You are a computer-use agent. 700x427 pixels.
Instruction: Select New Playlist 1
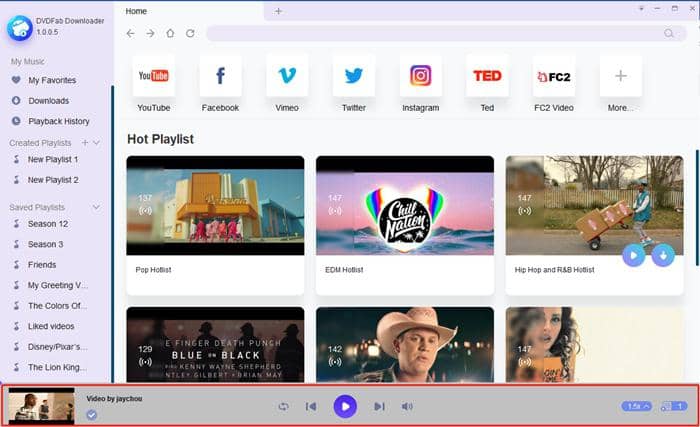tap(53, 159)
